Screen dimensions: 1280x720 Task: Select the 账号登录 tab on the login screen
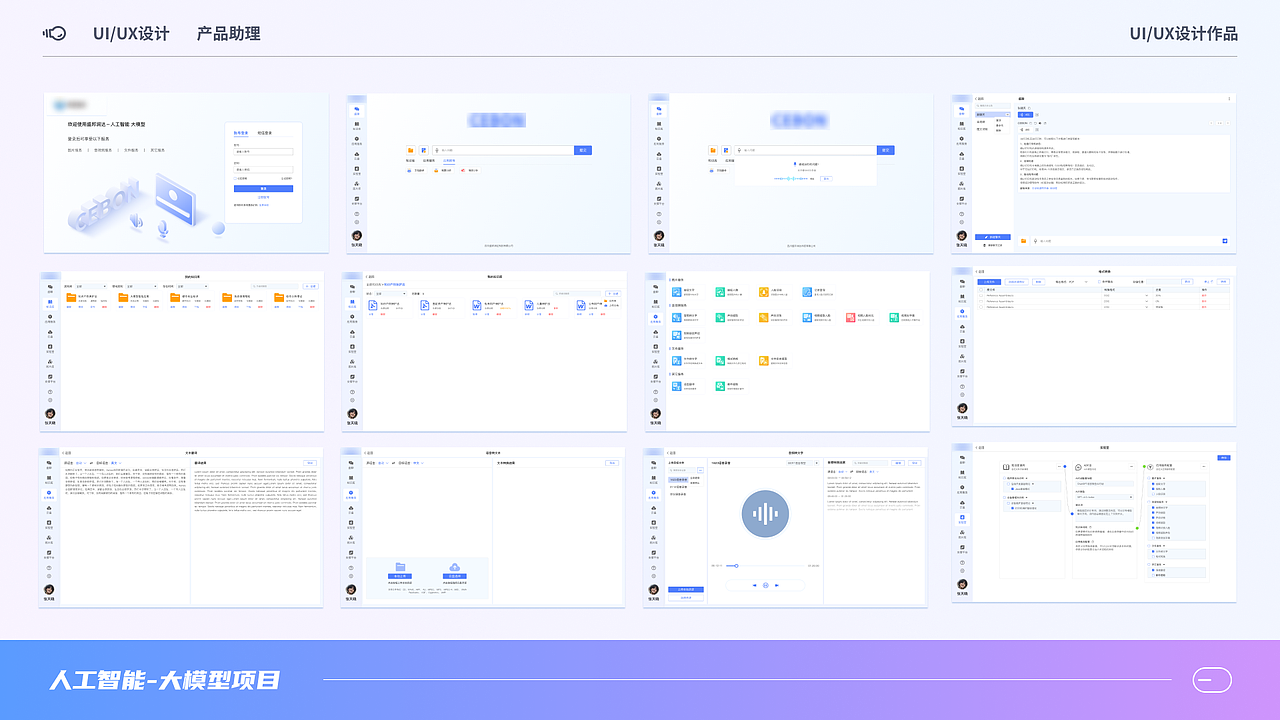click(243, 131)
